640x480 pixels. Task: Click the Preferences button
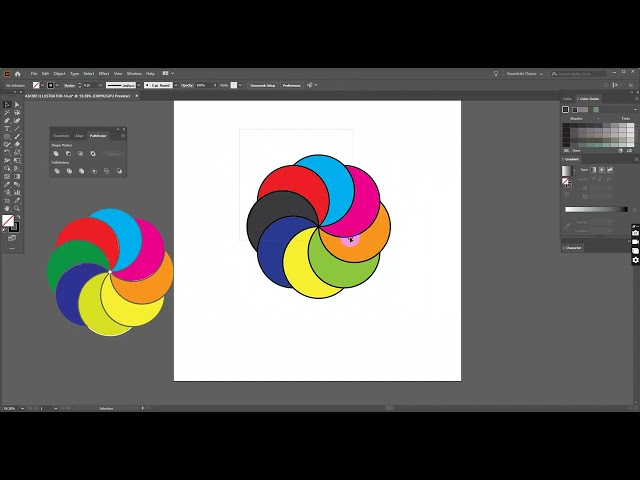(292, 85)
